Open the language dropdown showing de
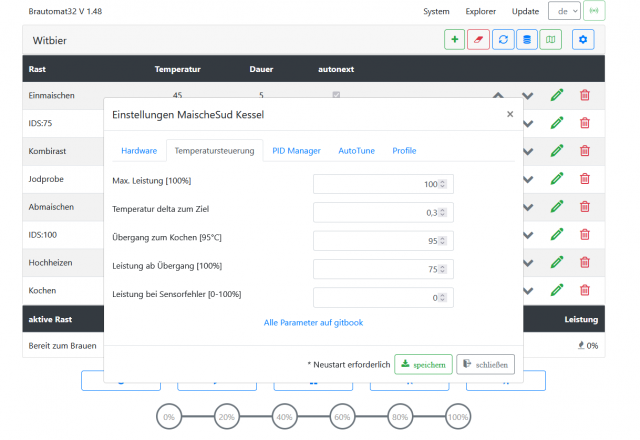 [564, 11]
